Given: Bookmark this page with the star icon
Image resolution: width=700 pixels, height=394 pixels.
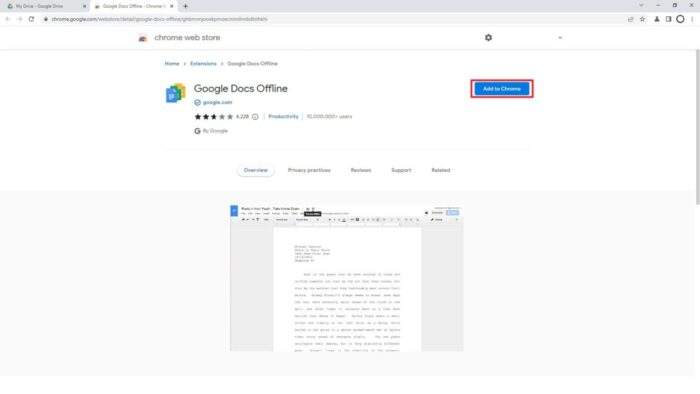Looking at the screenshot, I should [642, 19].
